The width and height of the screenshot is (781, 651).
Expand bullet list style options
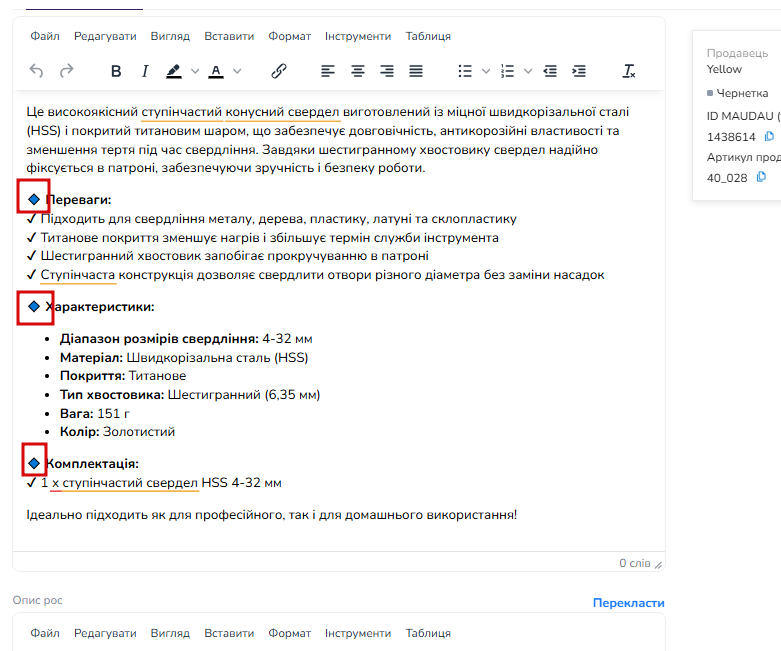pos(486,71)
